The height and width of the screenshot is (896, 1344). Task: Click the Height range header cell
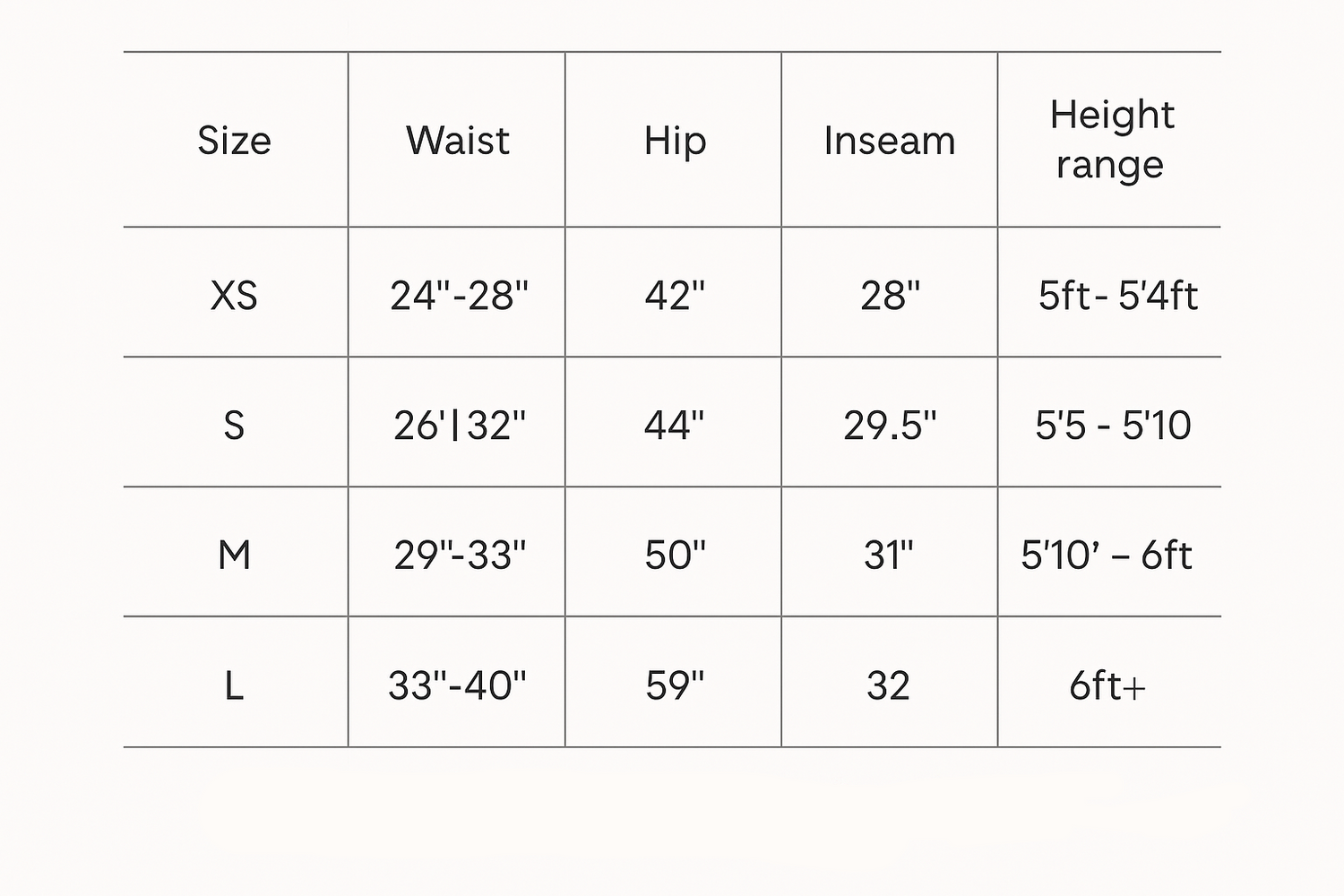point(1111,140)
